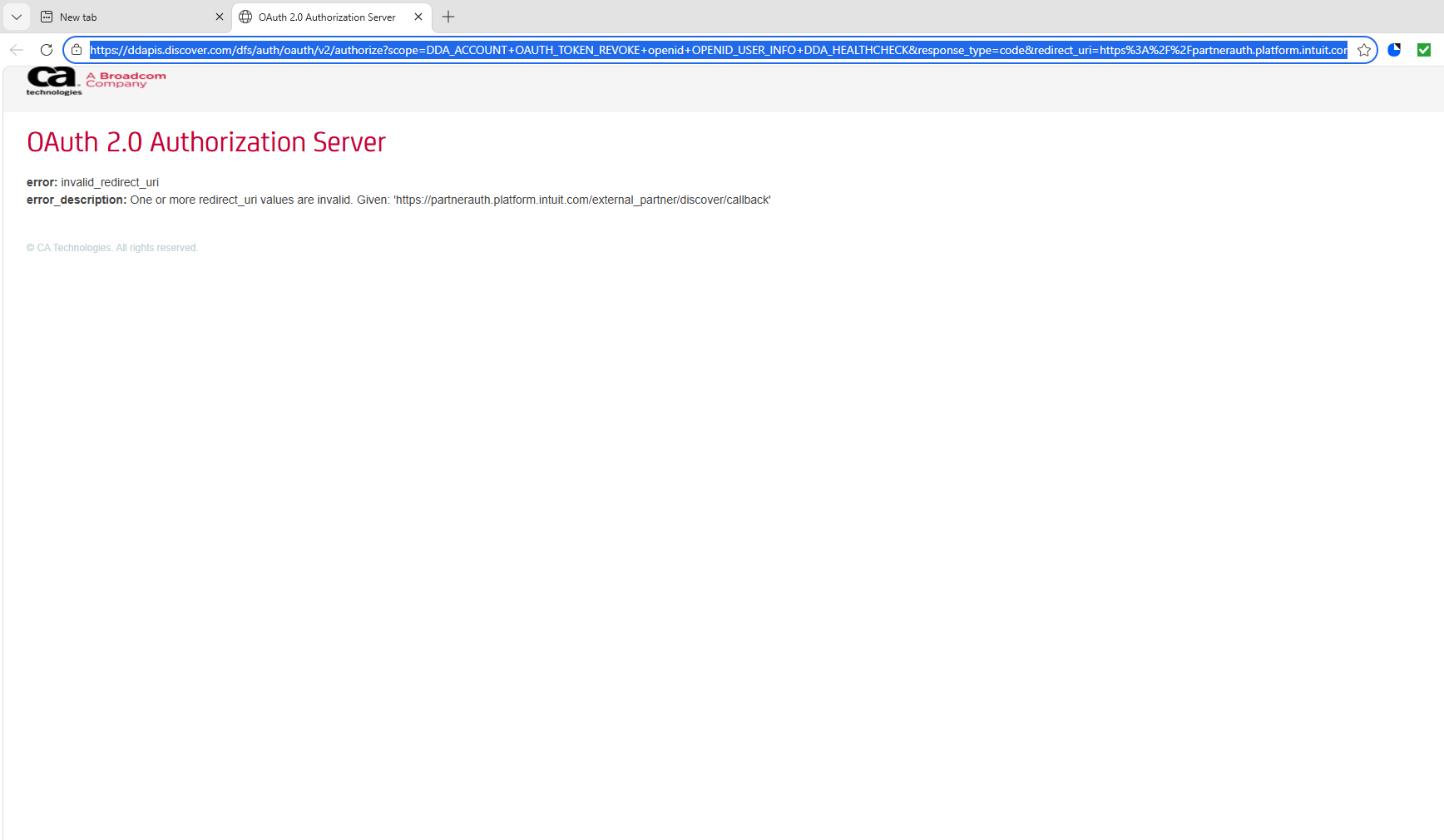Click the partnerauth.platform.intuit.com callback URL text
The height and width of the screenshot is (840, 1444).
pyautogui.click(x=582, y=200)
